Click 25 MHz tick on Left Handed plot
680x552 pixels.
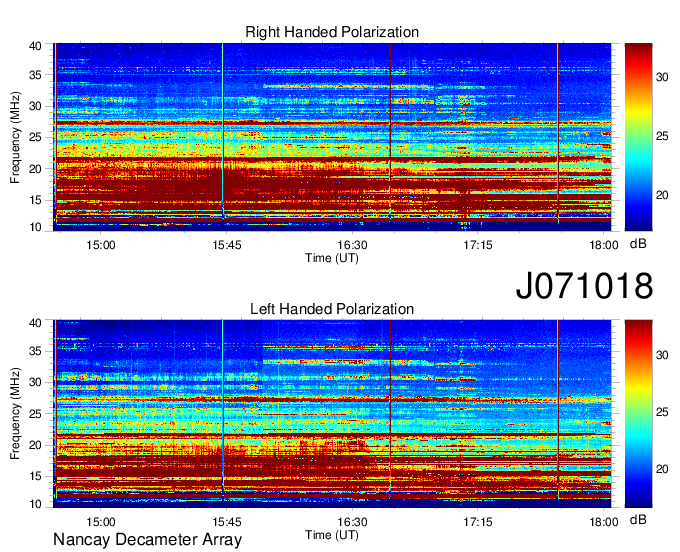click(x=35, y=414)
